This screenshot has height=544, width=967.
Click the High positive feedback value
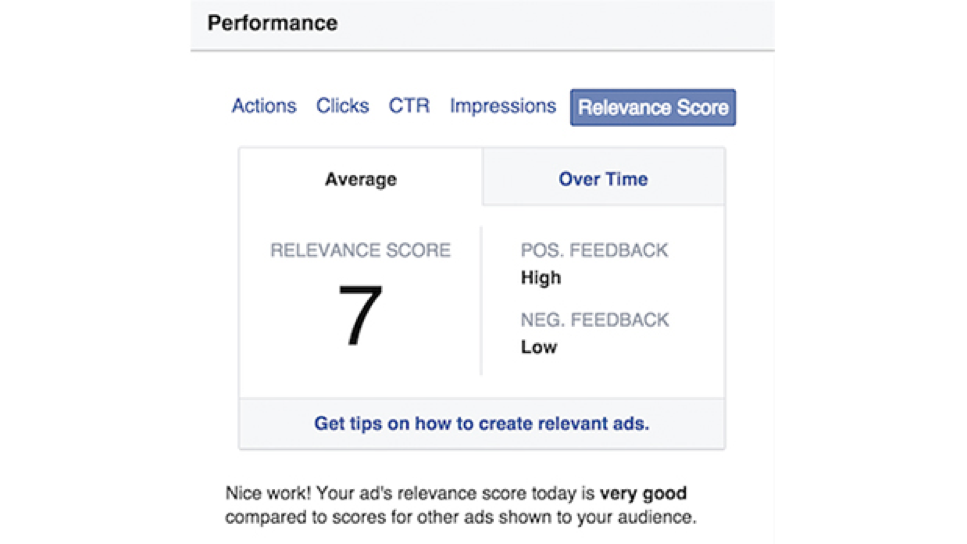tap(541, 278)
